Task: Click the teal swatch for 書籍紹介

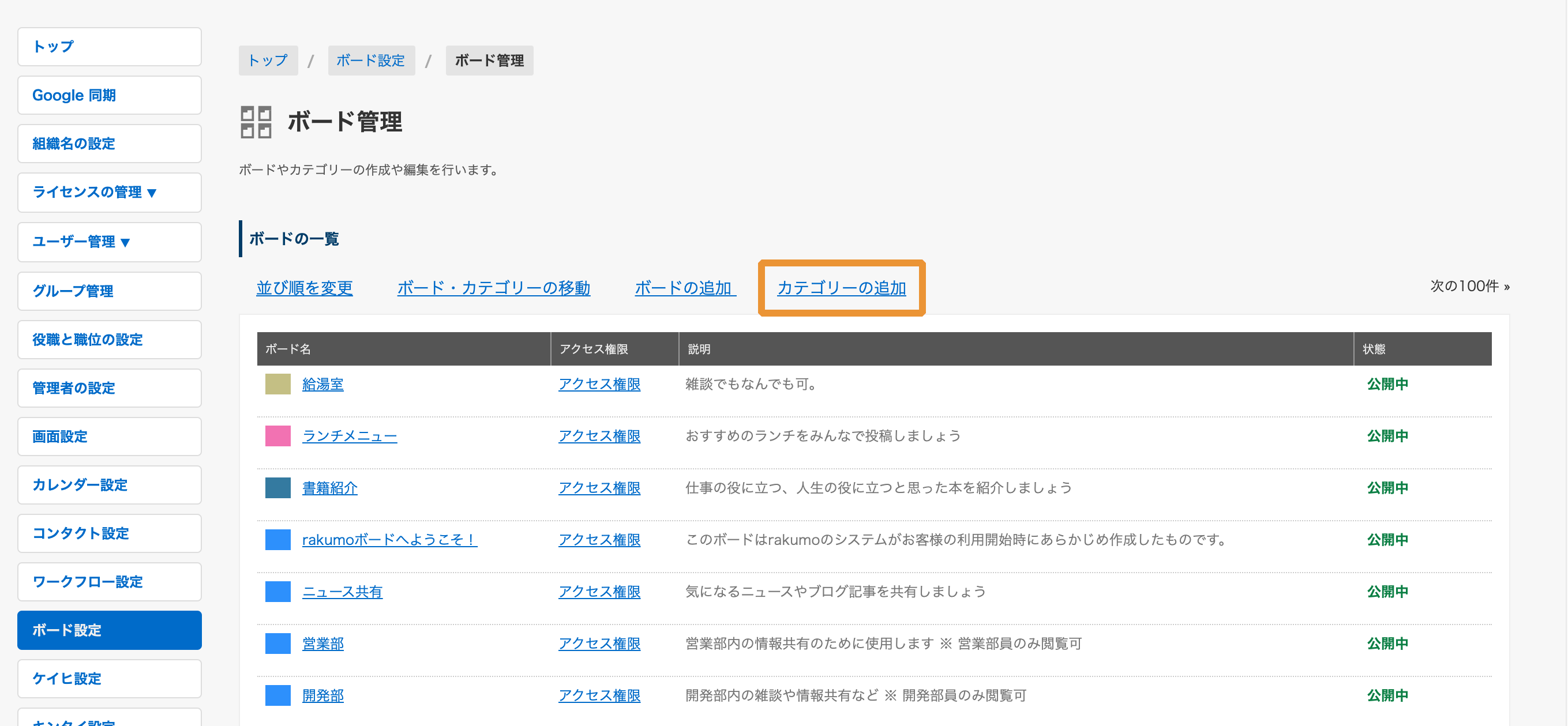Action: pyautogui.click(x=278, y=487)
